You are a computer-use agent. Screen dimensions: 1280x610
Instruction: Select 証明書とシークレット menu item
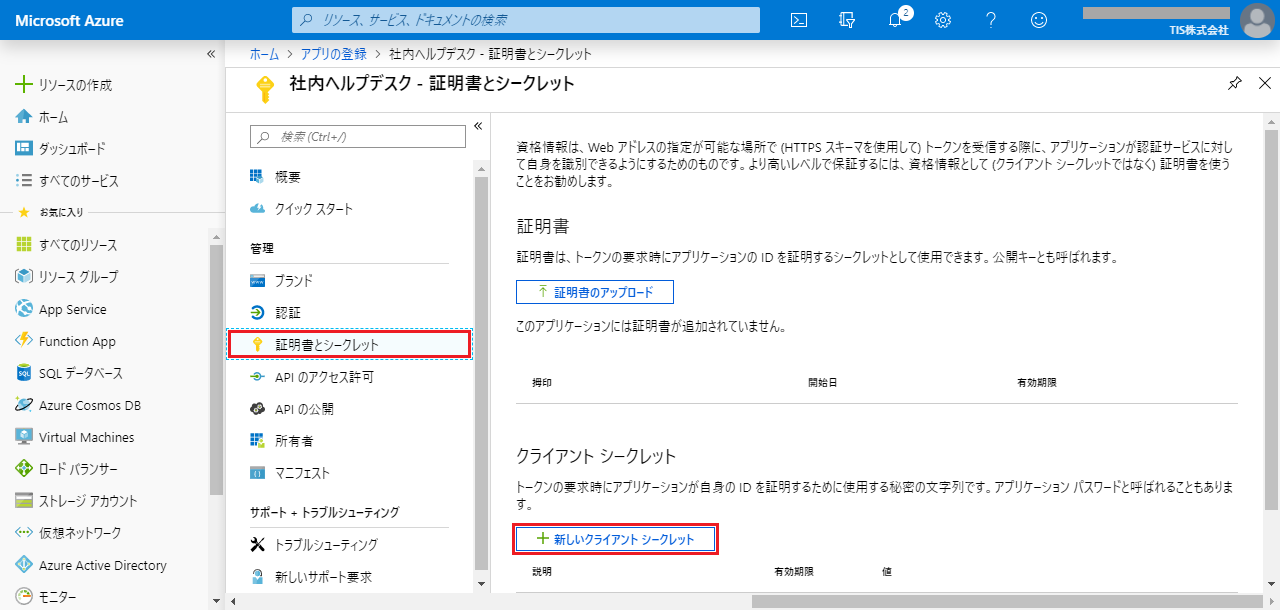(349, 344)
